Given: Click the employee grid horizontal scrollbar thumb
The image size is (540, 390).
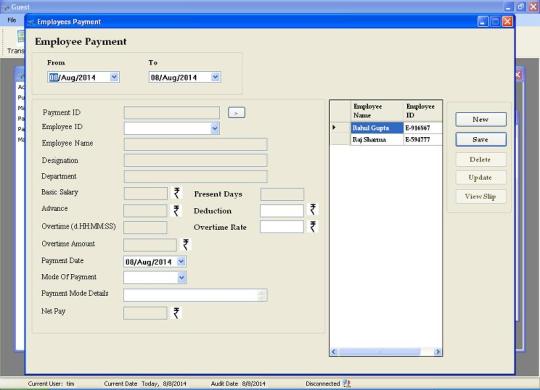Looking at the screenshot, I should [x=379, y=352].
